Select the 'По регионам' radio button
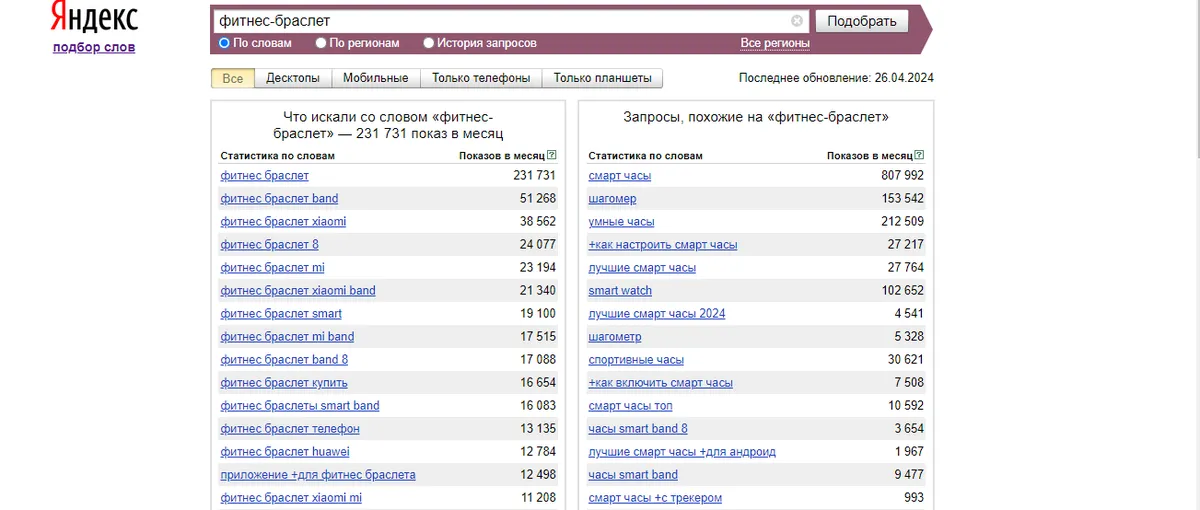1200x510 pixels. pos(321,43)
